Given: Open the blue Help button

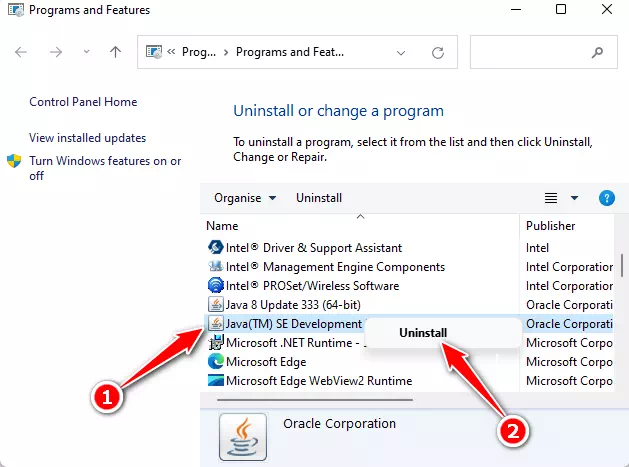Looking at the screenshot, I should click(x=607, y=198).
